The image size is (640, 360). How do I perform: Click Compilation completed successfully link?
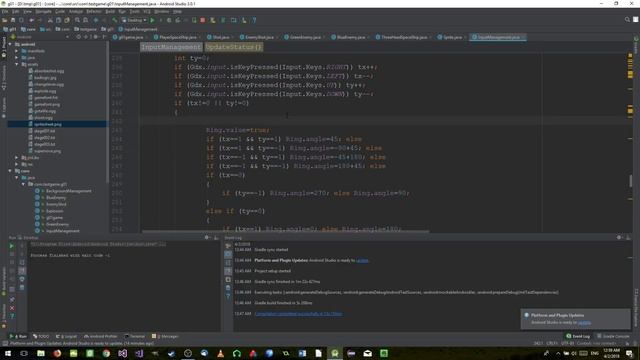[298, 314]
